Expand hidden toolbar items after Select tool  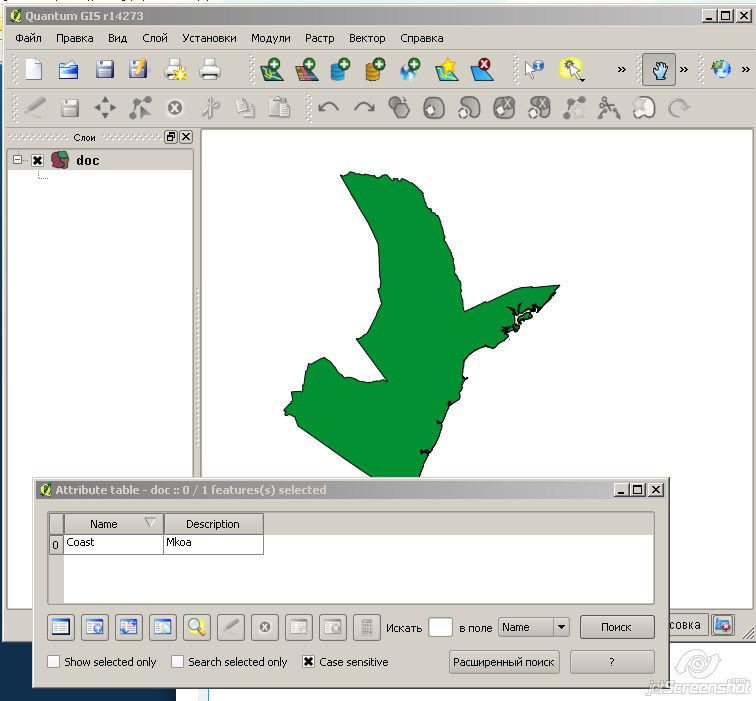point(622,70)
